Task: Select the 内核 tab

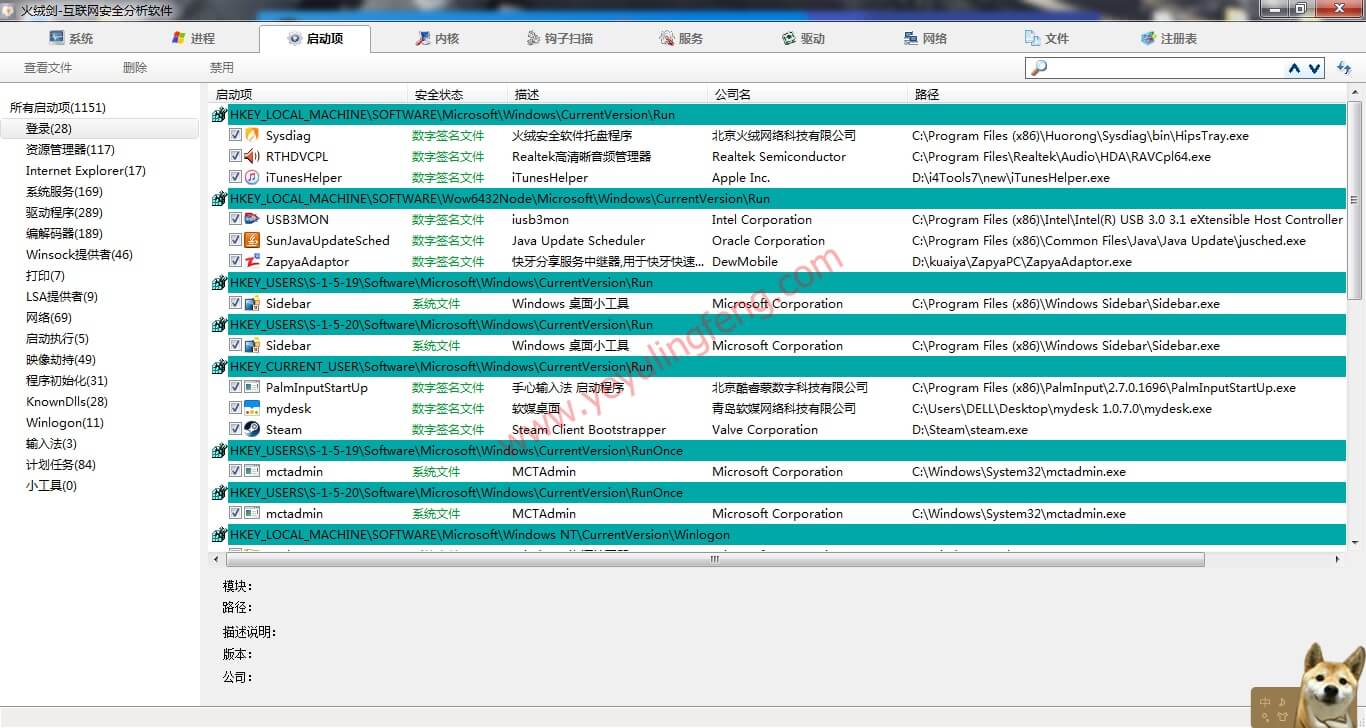Action: [437, 38]
